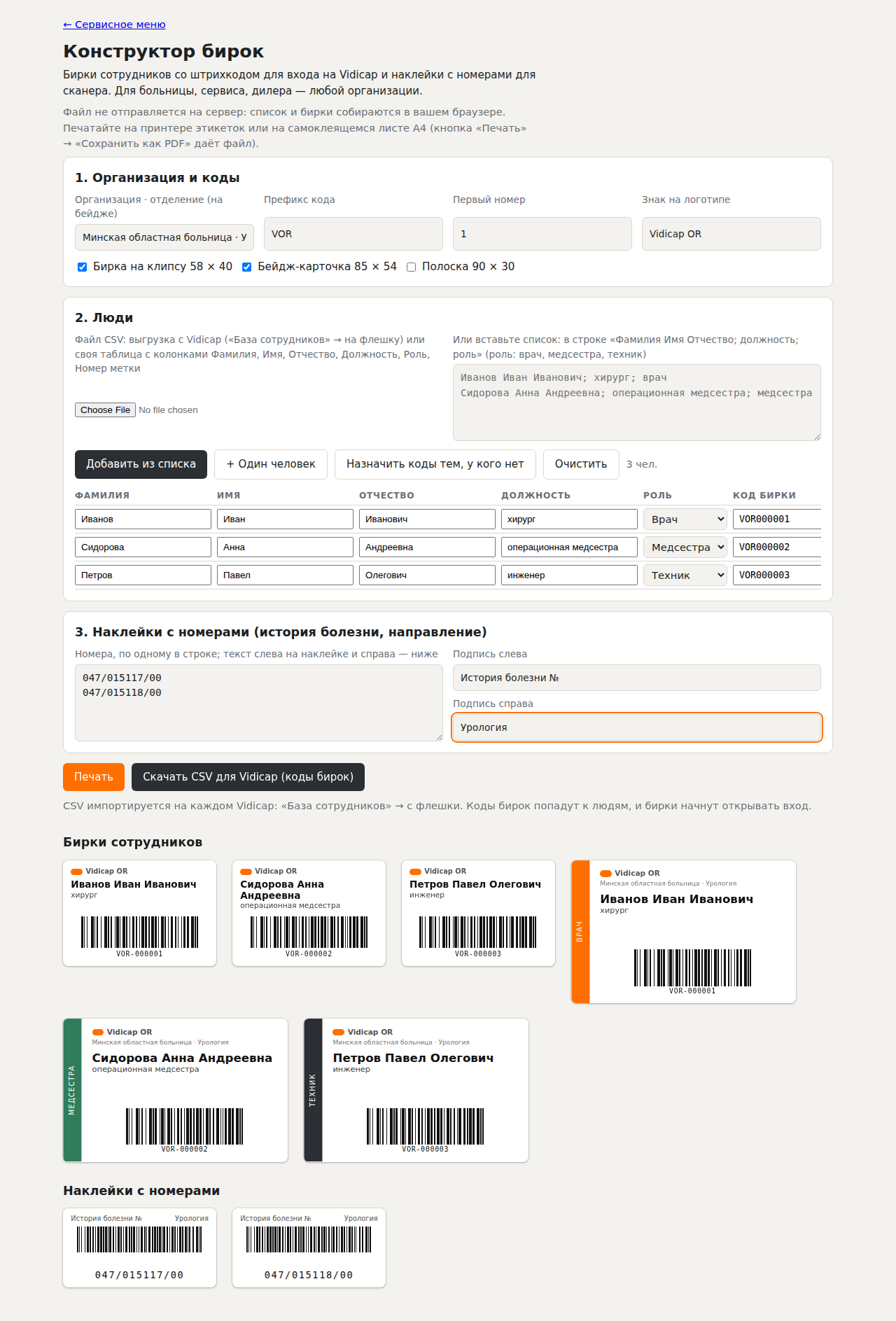896x1321 pixels.
Task: Click the «Первый номер» input field
Action: 542,234
